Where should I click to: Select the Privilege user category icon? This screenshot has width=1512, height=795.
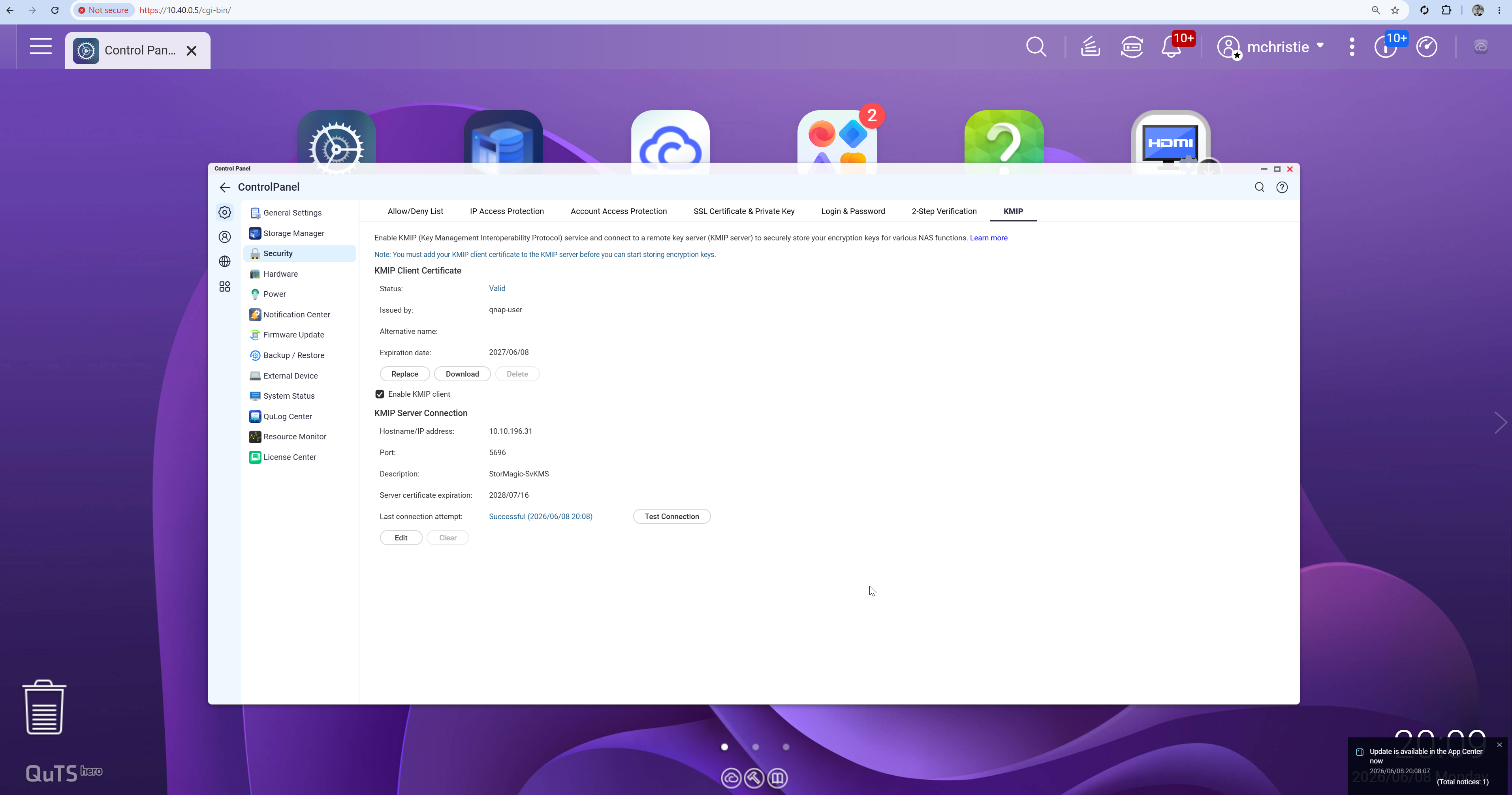[225, 237]
